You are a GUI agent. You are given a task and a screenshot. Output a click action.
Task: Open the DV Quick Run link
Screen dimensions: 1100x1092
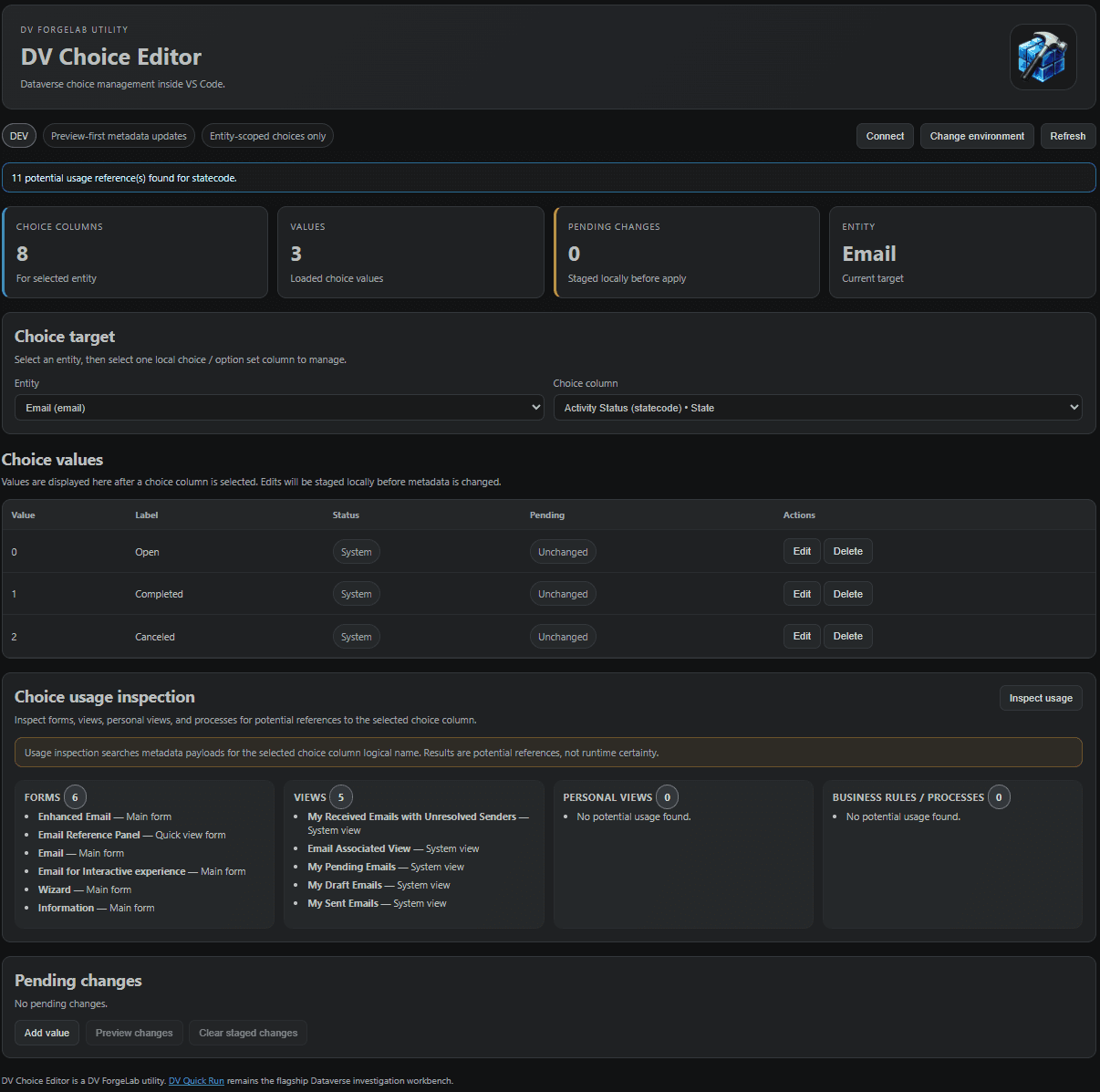196,1080
